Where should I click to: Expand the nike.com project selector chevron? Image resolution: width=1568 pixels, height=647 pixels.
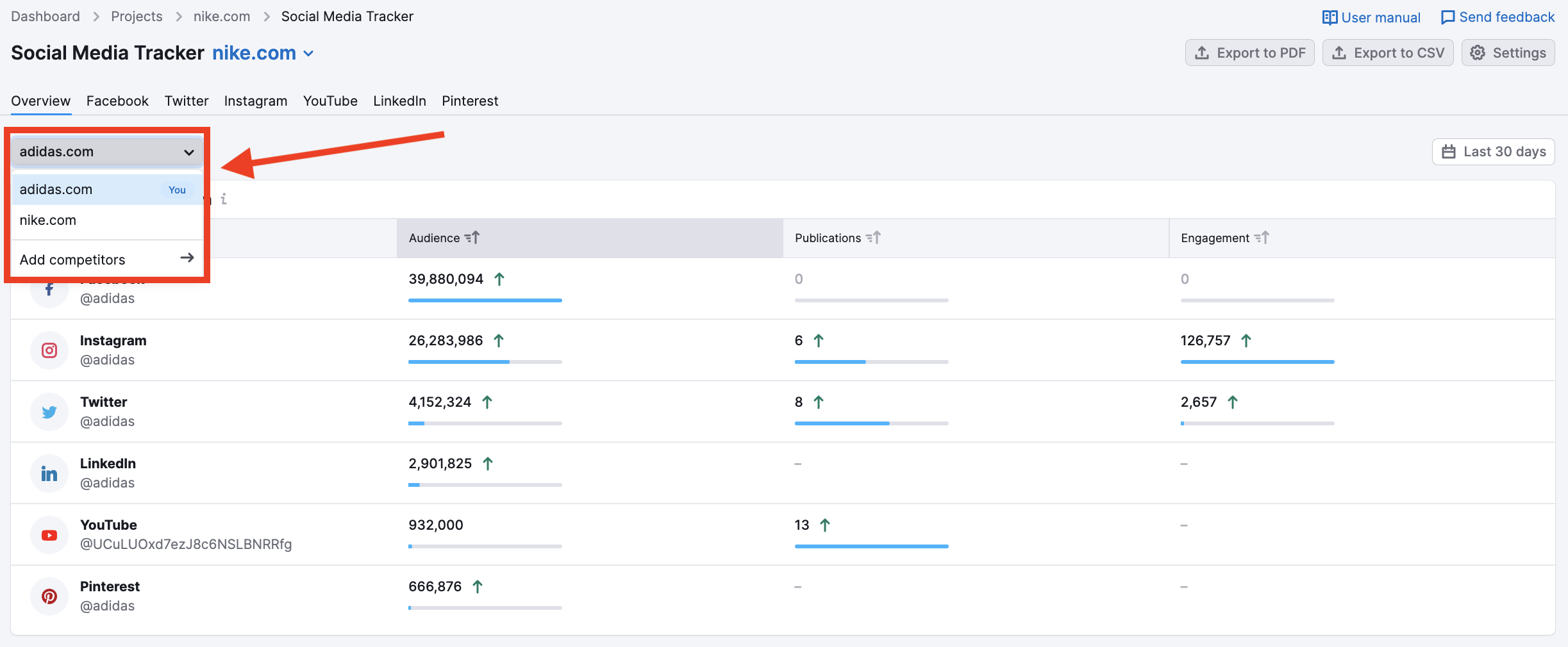coord(308,54)
